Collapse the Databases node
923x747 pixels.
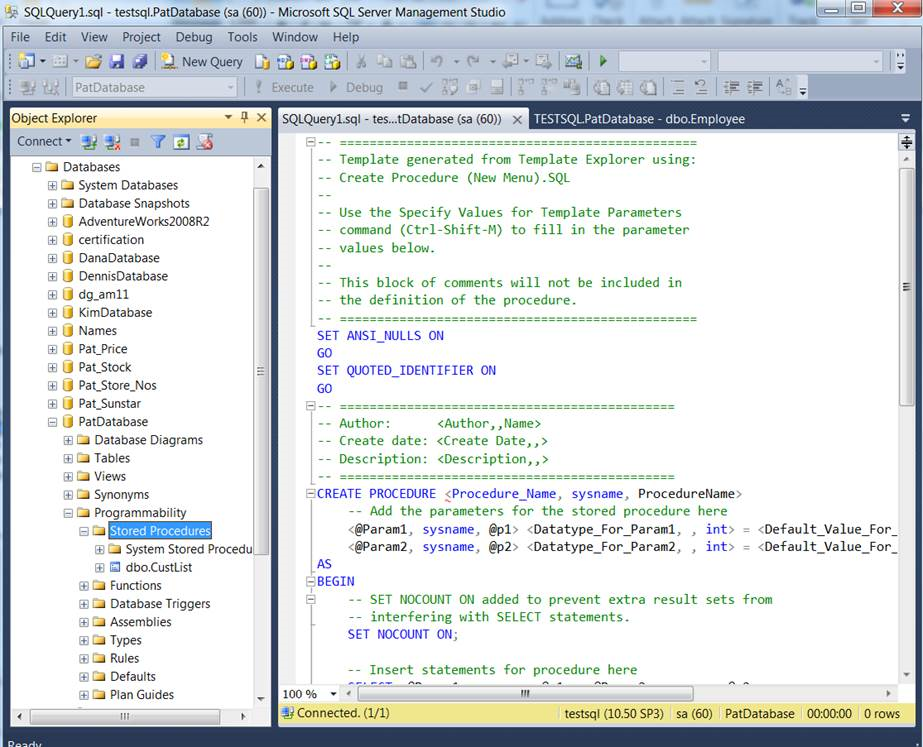click(36, 167)
